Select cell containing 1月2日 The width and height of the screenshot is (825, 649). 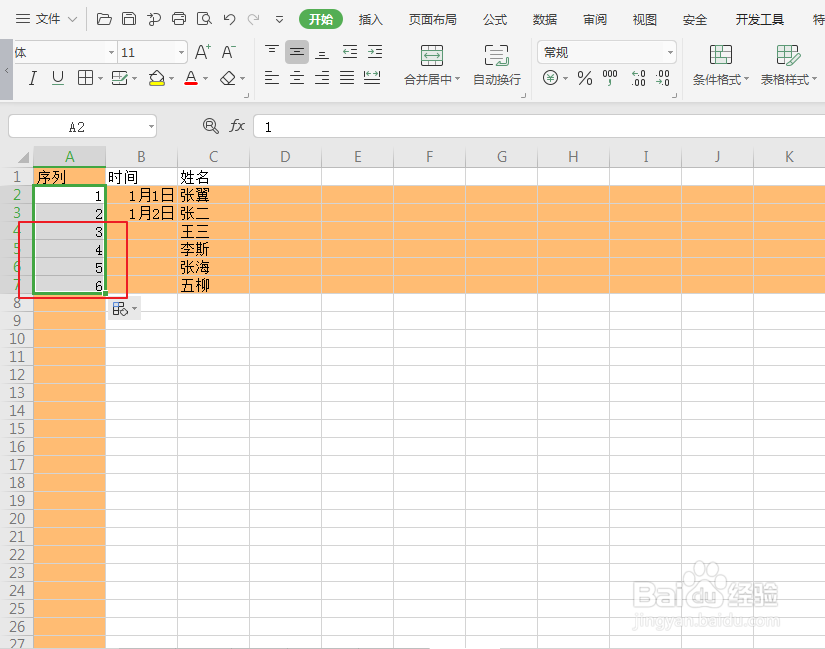pyautogui.click(x=142, y=213)
